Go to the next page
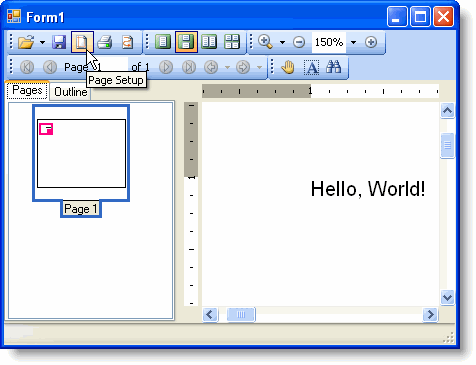 [166, 67]
